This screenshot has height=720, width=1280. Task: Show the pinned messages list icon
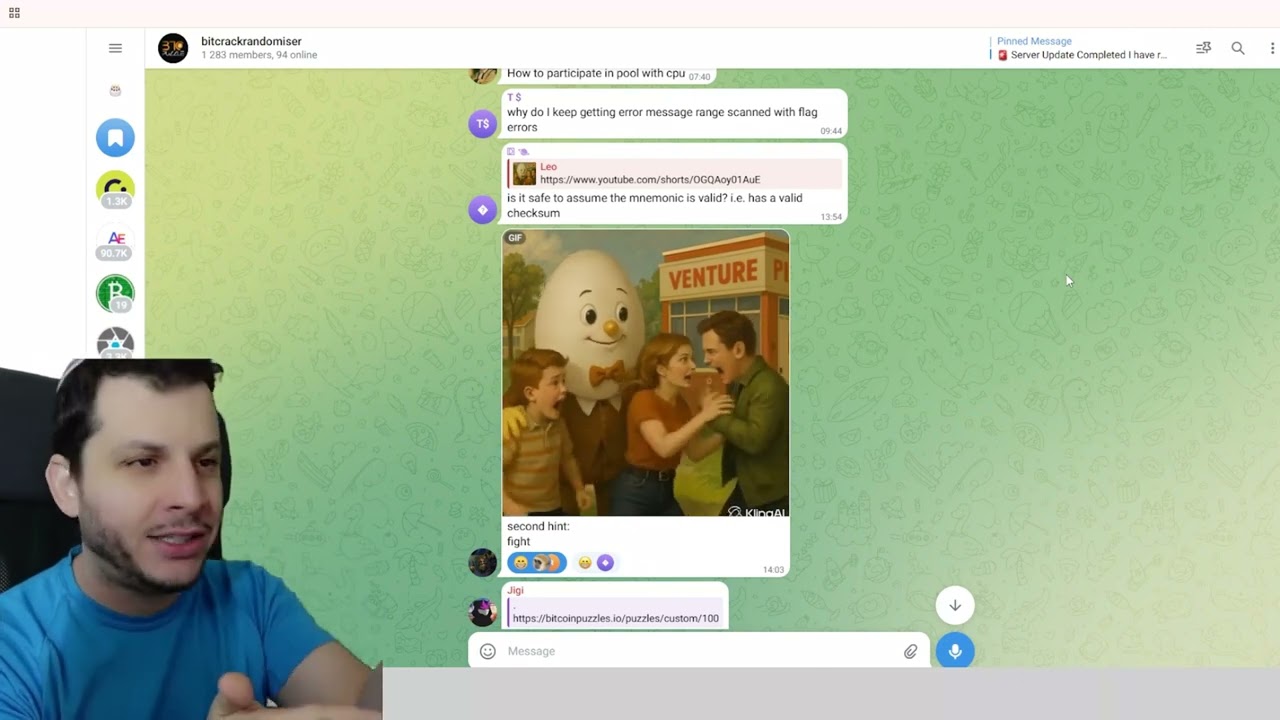pos(1203,48)
